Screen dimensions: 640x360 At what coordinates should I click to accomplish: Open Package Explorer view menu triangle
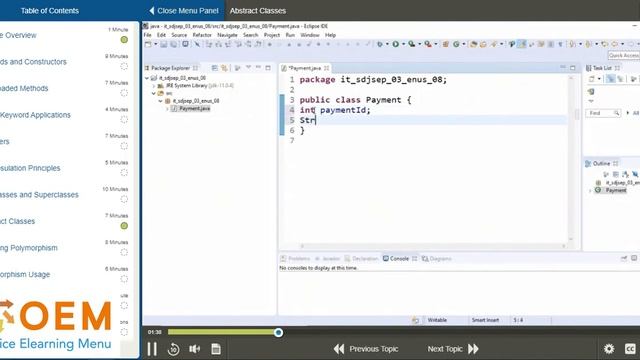coord(248,68)
